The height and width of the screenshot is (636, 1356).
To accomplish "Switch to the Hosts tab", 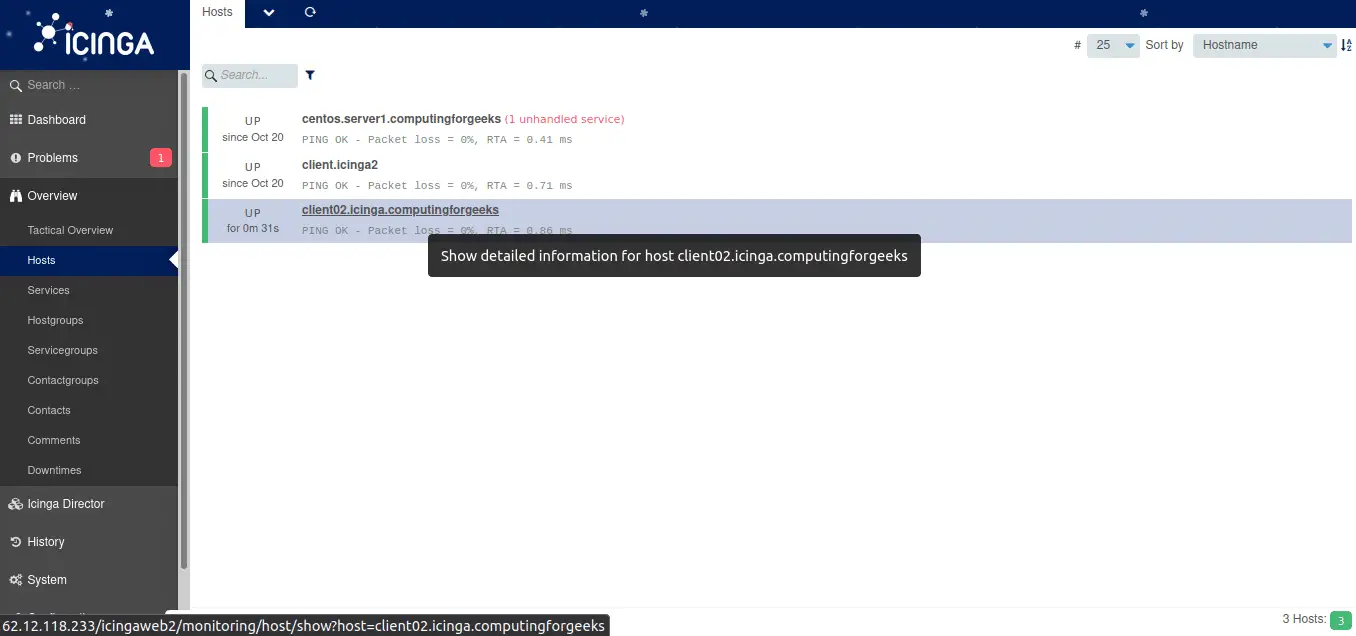I will (x=216, y=12).
